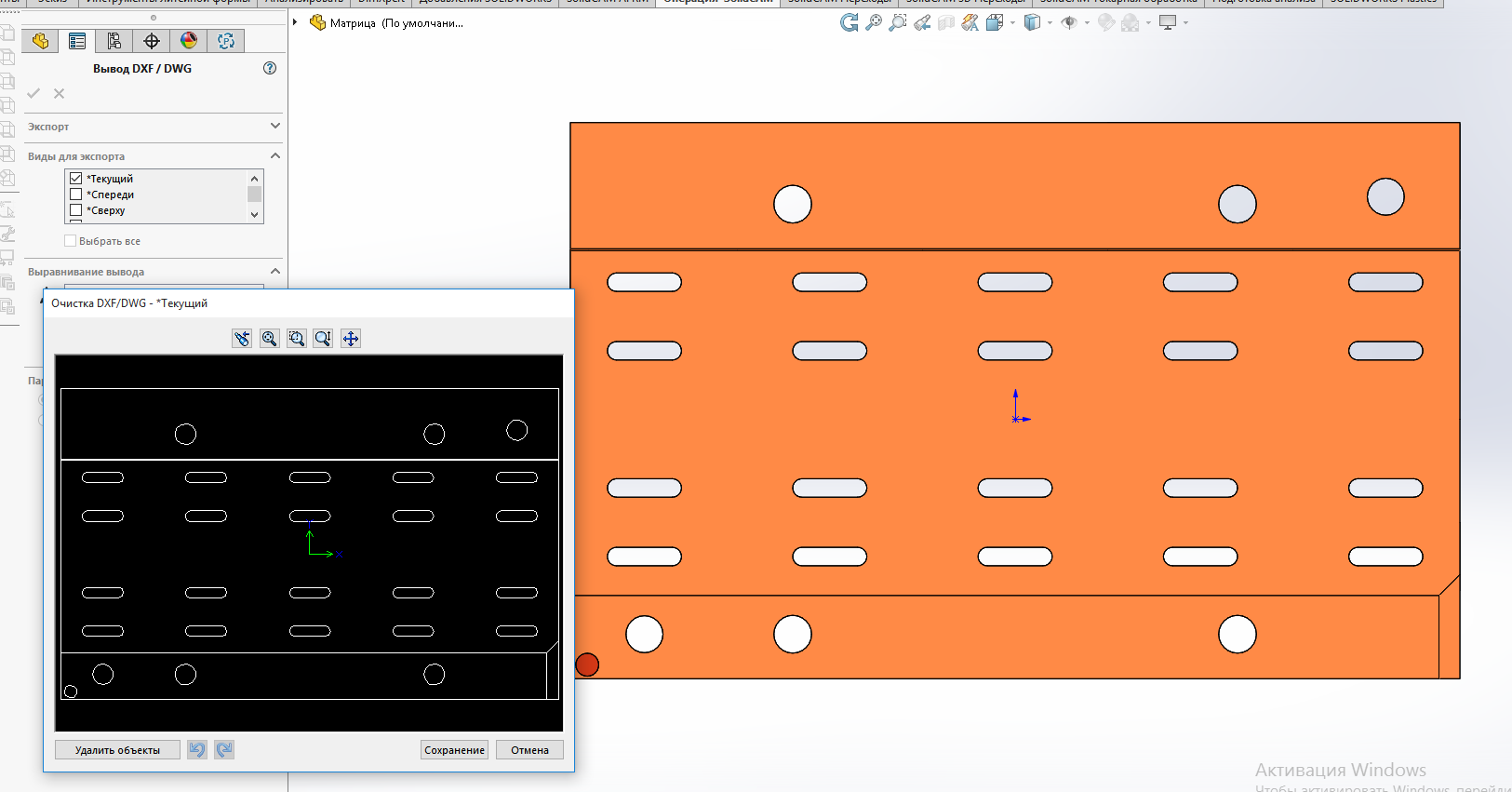Open the last manager tab with circular arrows
This screenshot has width=1512, height=792.
click(226, 41)
